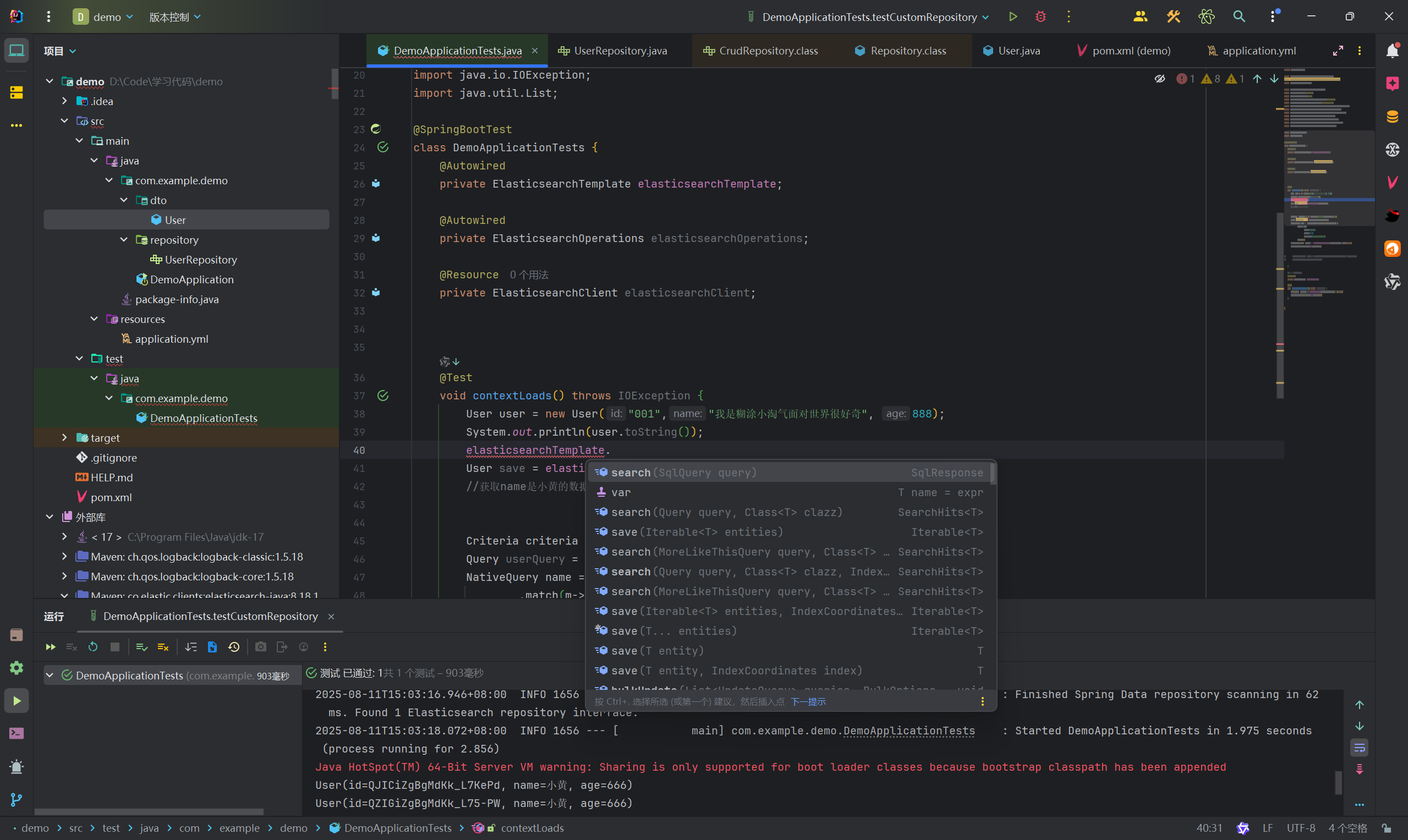Toggle scroll to end in console

[x=1360, y=769]
